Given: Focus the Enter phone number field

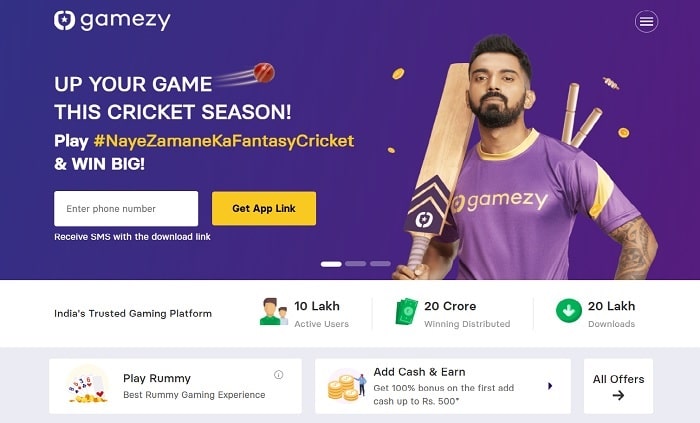Looking at the screenshot, I should (126, 208).
